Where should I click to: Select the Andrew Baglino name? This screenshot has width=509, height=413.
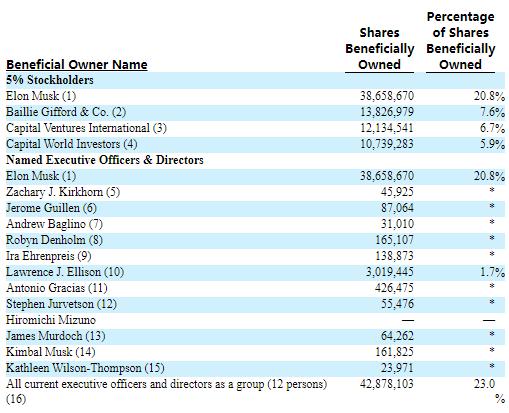coord(54,224)
